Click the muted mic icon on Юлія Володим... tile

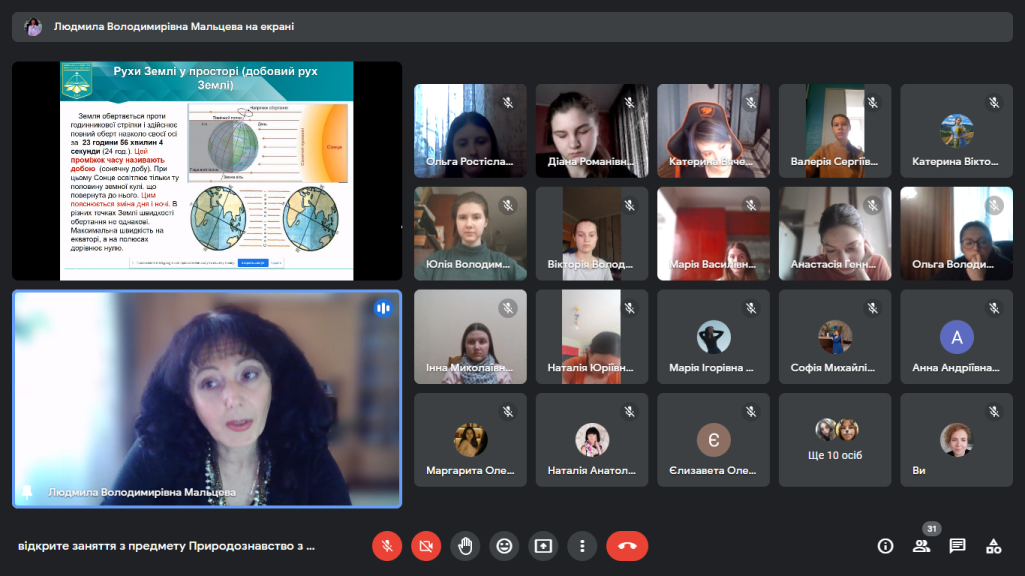click(508, 205)
